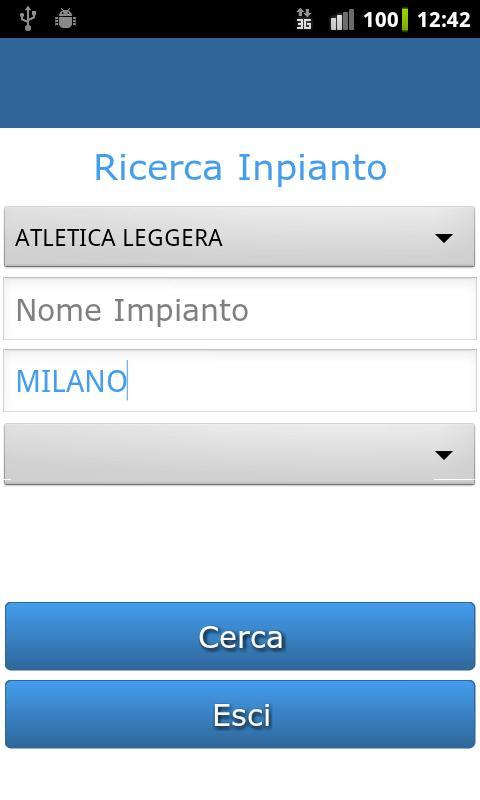Exit the app using the Esci button

[240, 714]
